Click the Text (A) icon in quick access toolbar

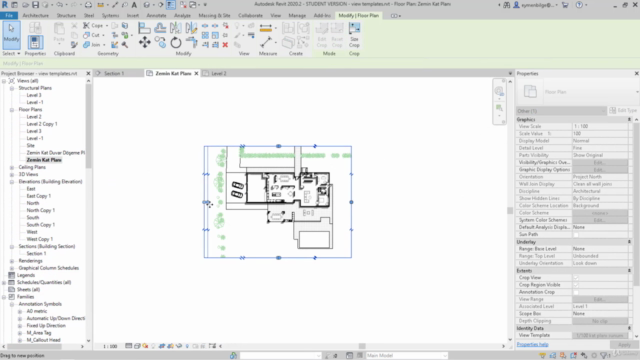[134, 5]
